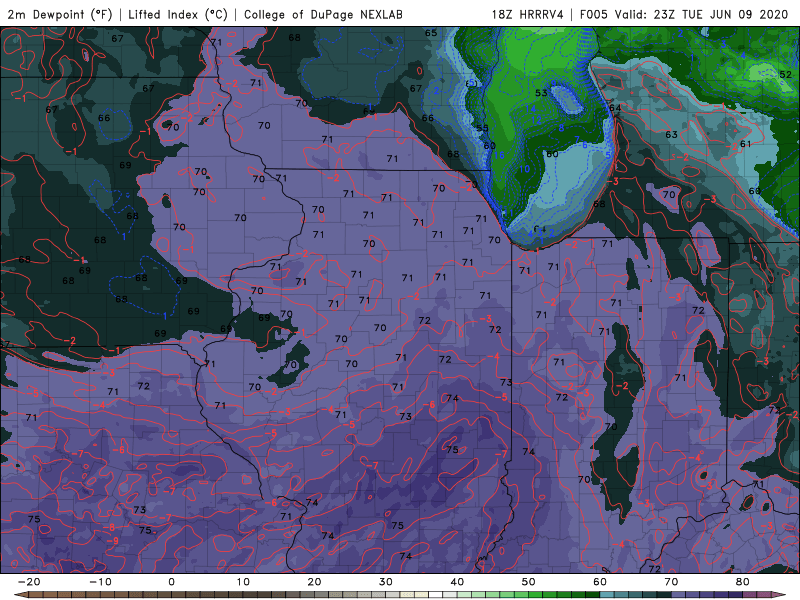Image resolution: width=800 pixels, height=600 pixels.
Task: Click the '53' dewpoint value on map
Action: [541, 93]
